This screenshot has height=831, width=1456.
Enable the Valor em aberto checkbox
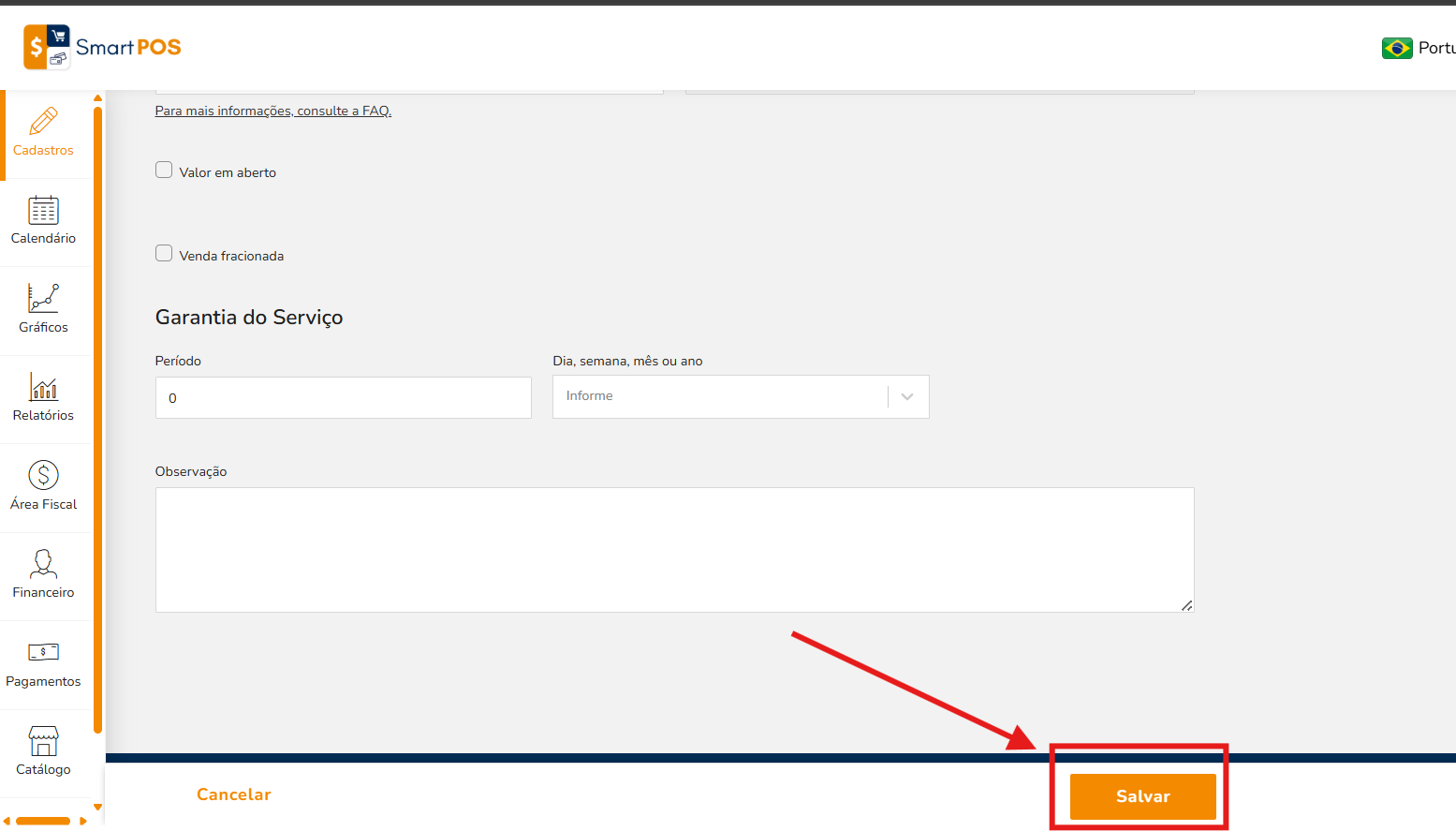164,171
